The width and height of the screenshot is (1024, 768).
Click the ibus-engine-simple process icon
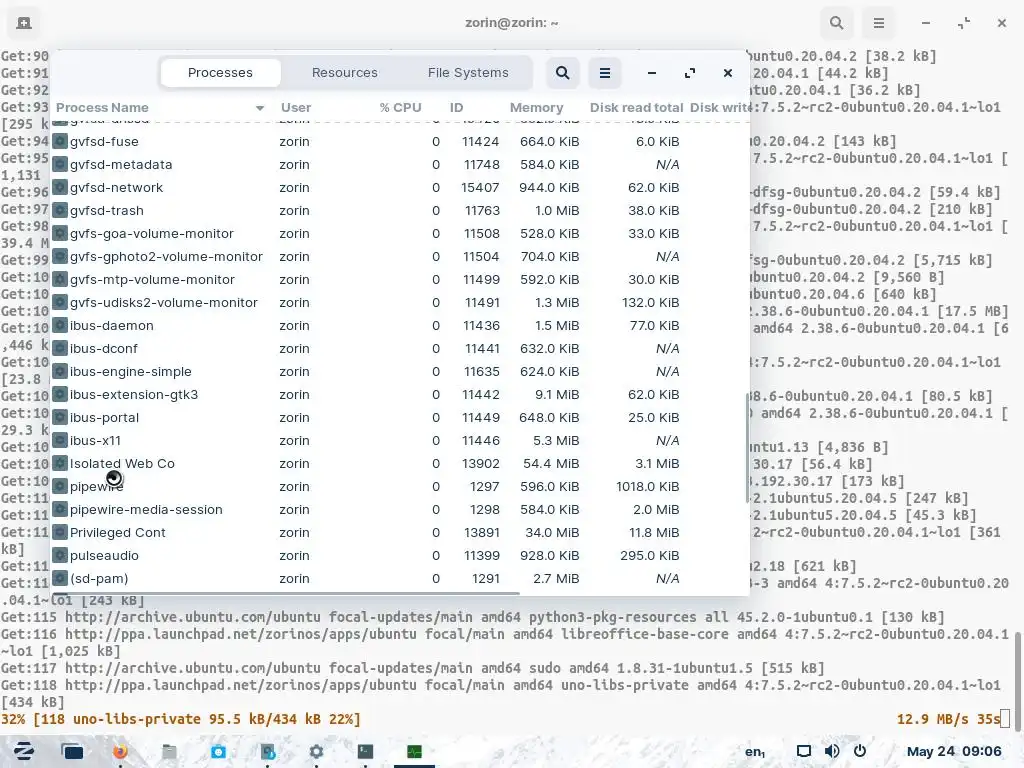60,371
